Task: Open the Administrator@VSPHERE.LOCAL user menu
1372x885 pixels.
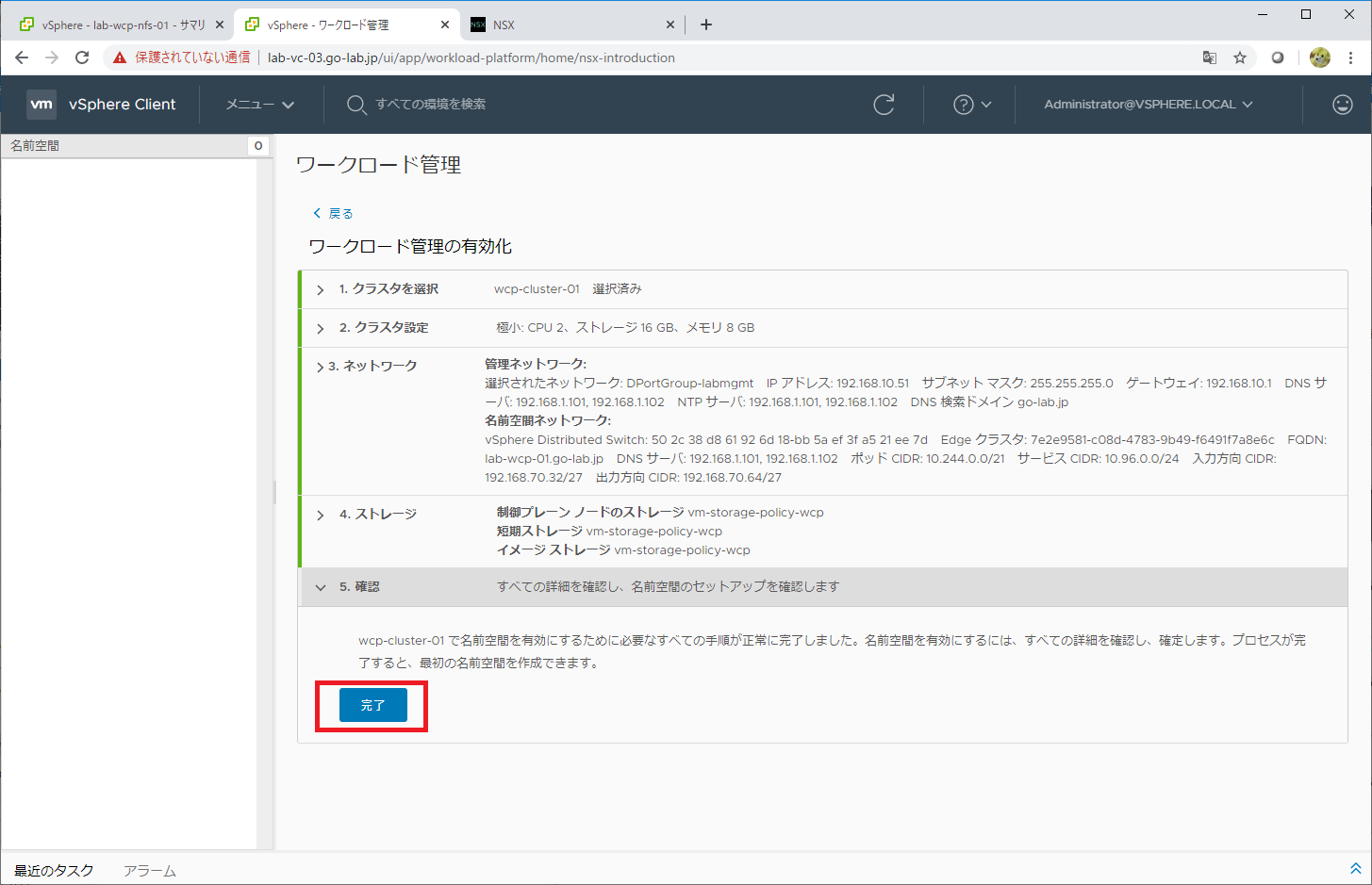Action: point(1149,105)
